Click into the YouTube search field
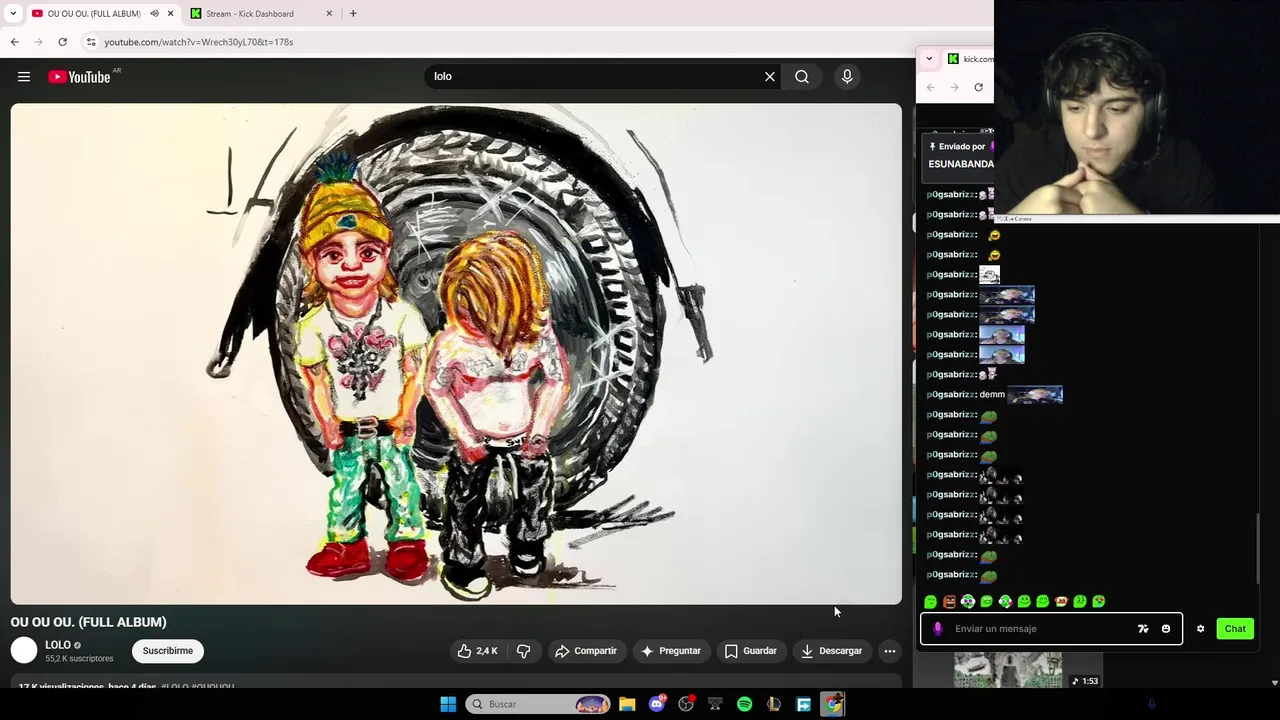This screenshot has width=1280, height=720. click(x=595, y=76)
